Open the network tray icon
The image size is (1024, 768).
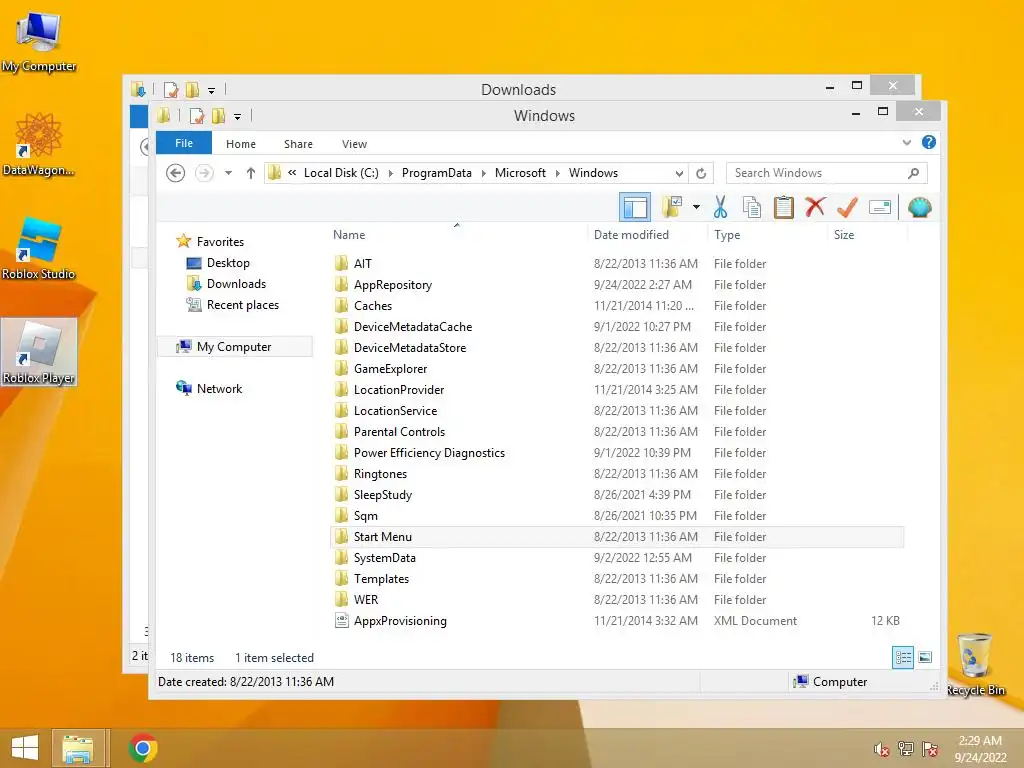pyautogui.click(x=905, y=748)
